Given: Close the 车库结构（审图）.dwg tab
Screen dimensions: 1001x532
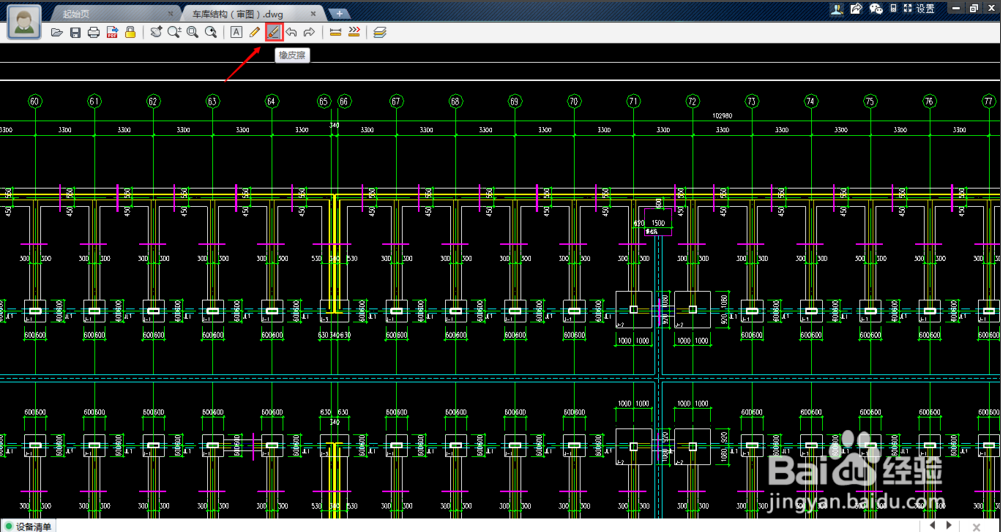Looking at the screenshot, I should coord(314,13).
